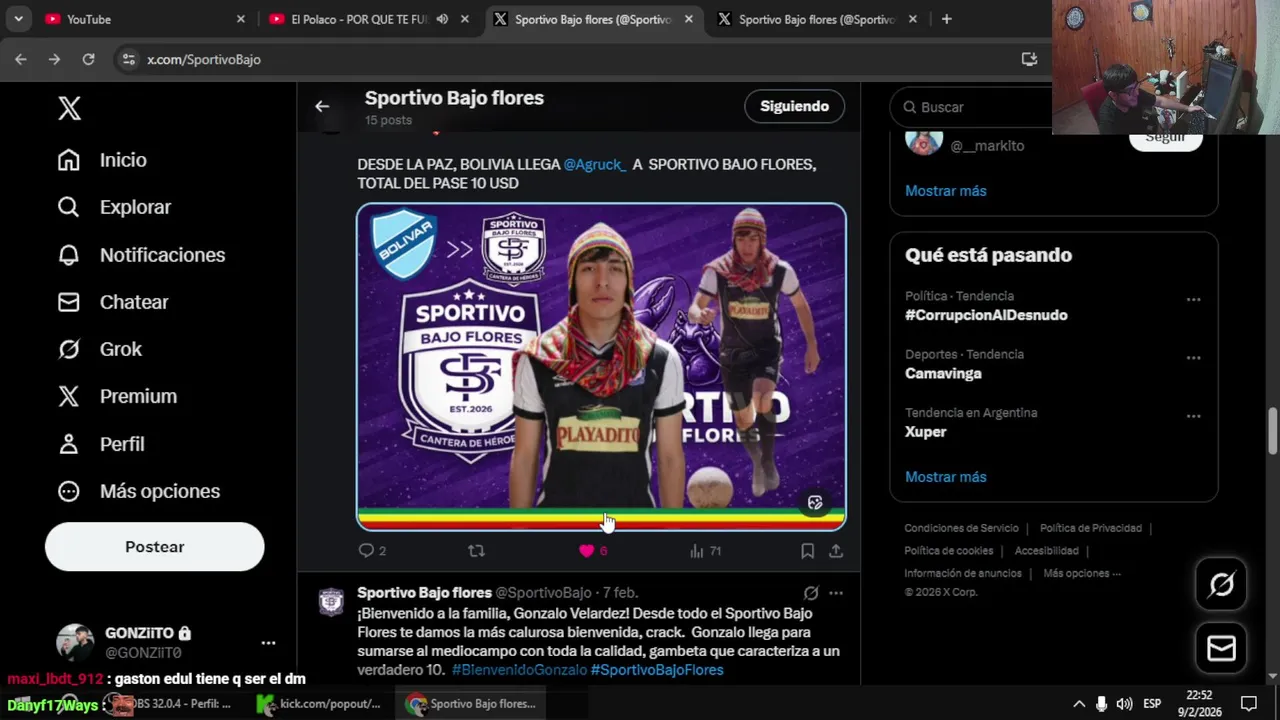Click the microphone icon in the system tray
Image resolution: width=1280 pixels, height=720 pixels.
[1101, 704]
